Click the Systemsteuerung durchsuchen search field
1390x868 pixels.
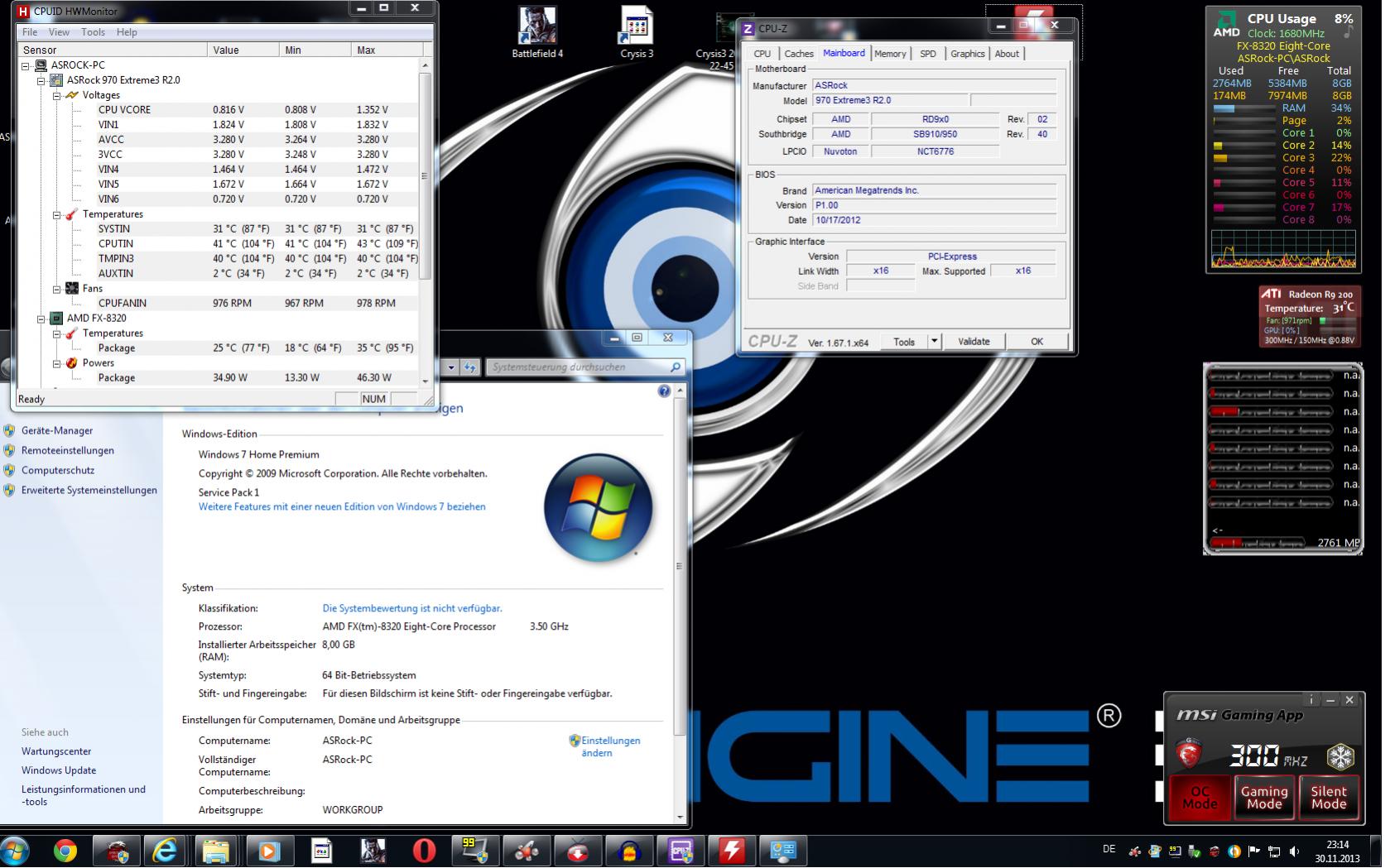point(585,367)
